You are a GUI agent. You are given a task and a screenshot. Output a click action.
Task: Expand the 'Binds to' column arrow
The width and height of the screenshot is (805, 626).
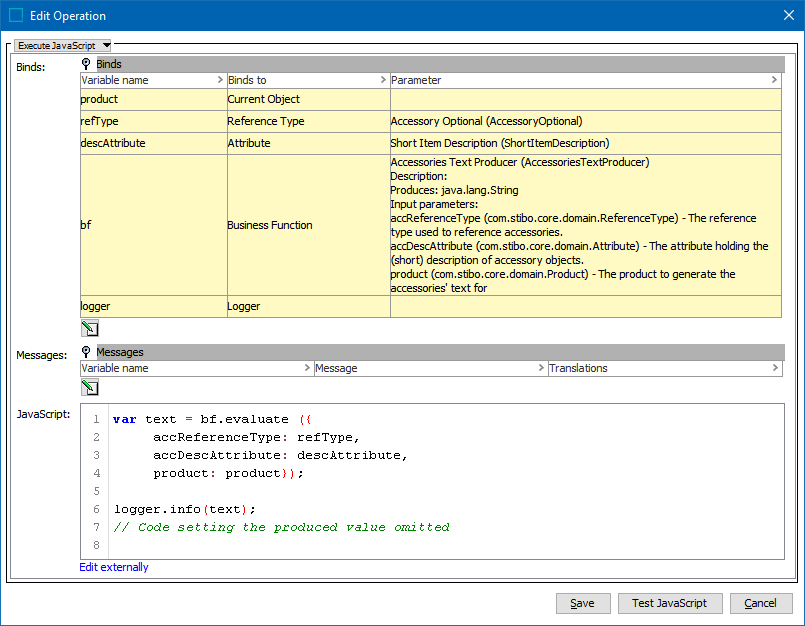point(383,80)
